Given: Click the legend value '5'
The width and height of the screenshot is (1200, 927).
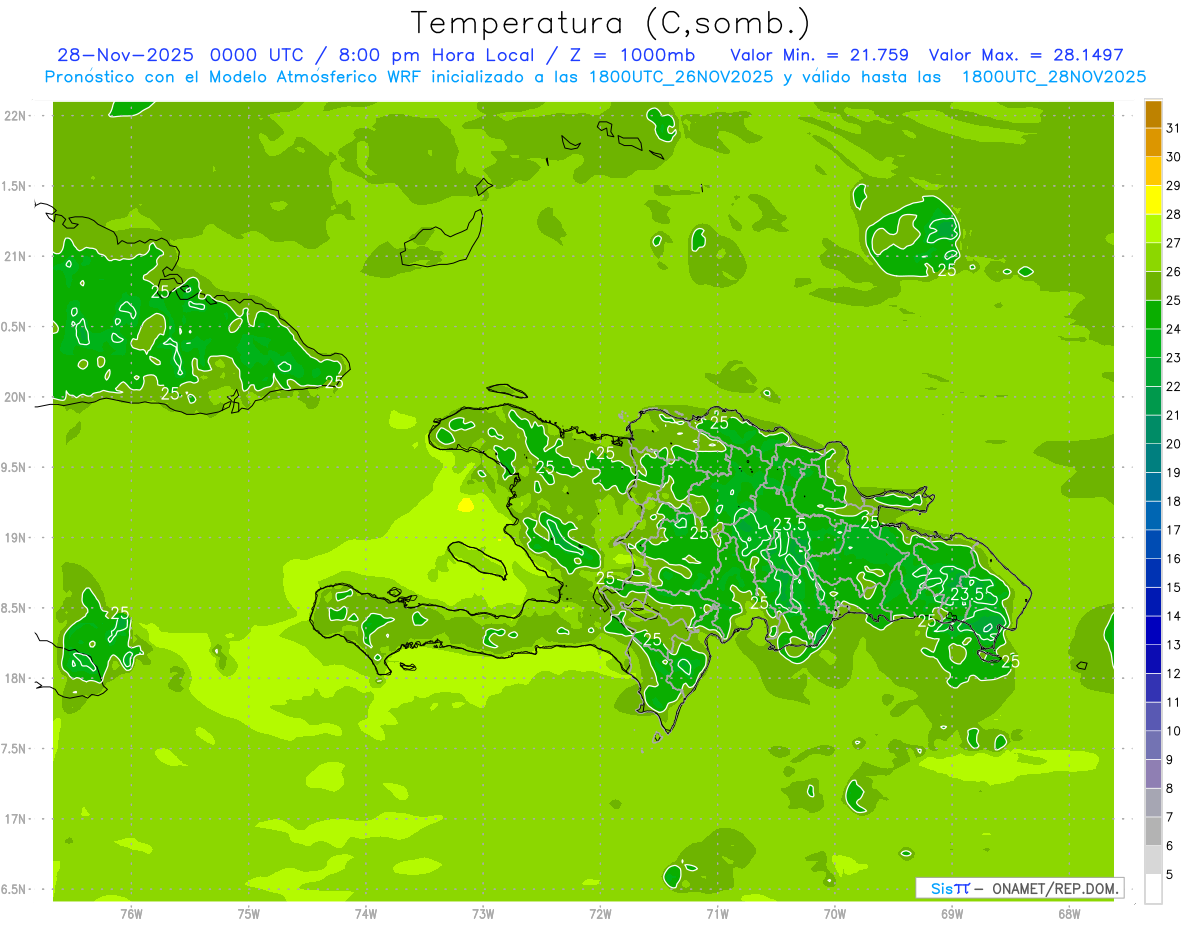Looking at the screenshot, I should 1170,875.
